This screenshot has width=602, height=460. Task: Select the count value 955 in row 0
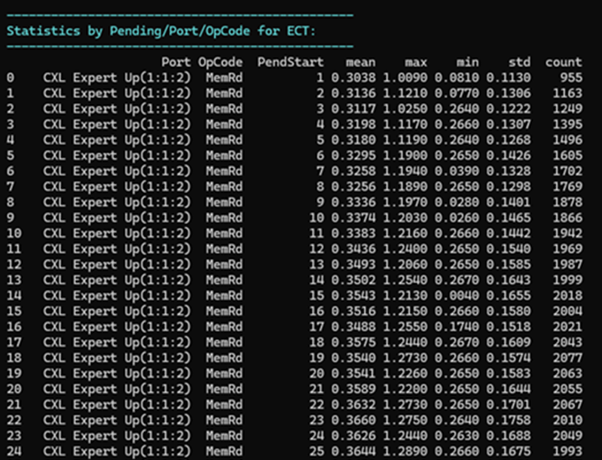pyautogui.click(x=570, y=76)
